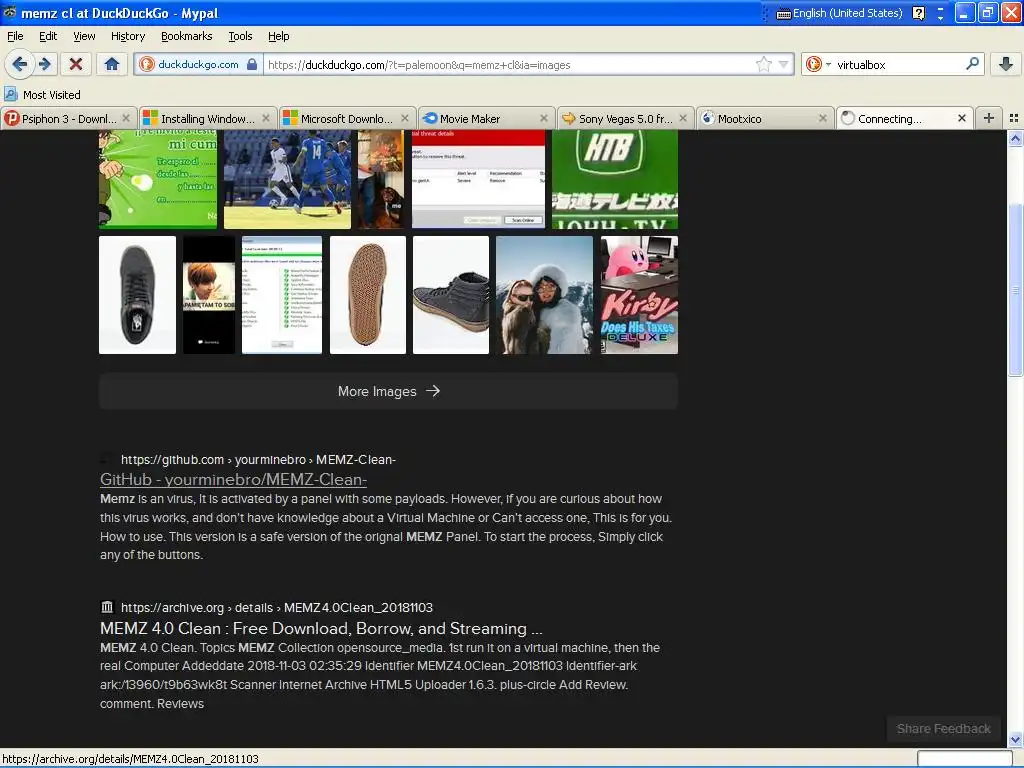This screenshot has height=768, width=1024.
Task: Switch to the Mootxico tab
Action: coord(764,118)
